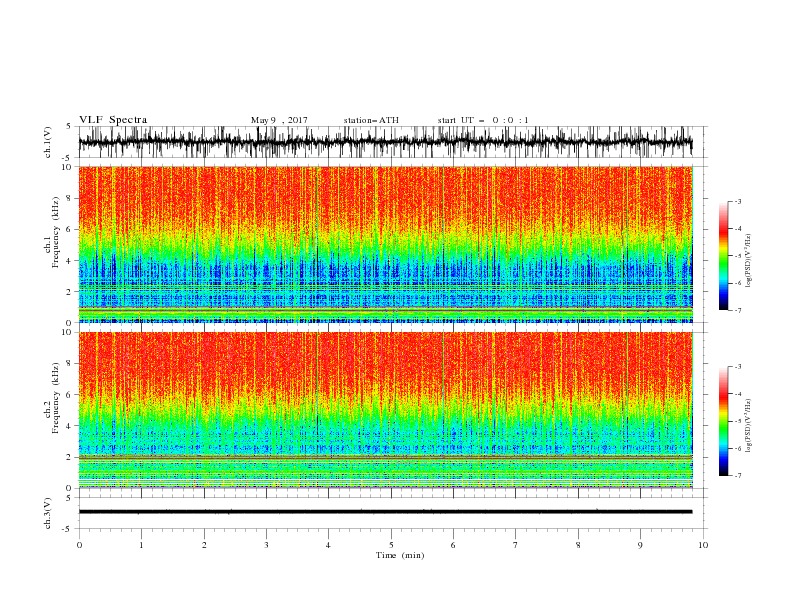Click the ch.2 PSD color bar
Screen dimensions: 792x612
click(x=723, y=421)
